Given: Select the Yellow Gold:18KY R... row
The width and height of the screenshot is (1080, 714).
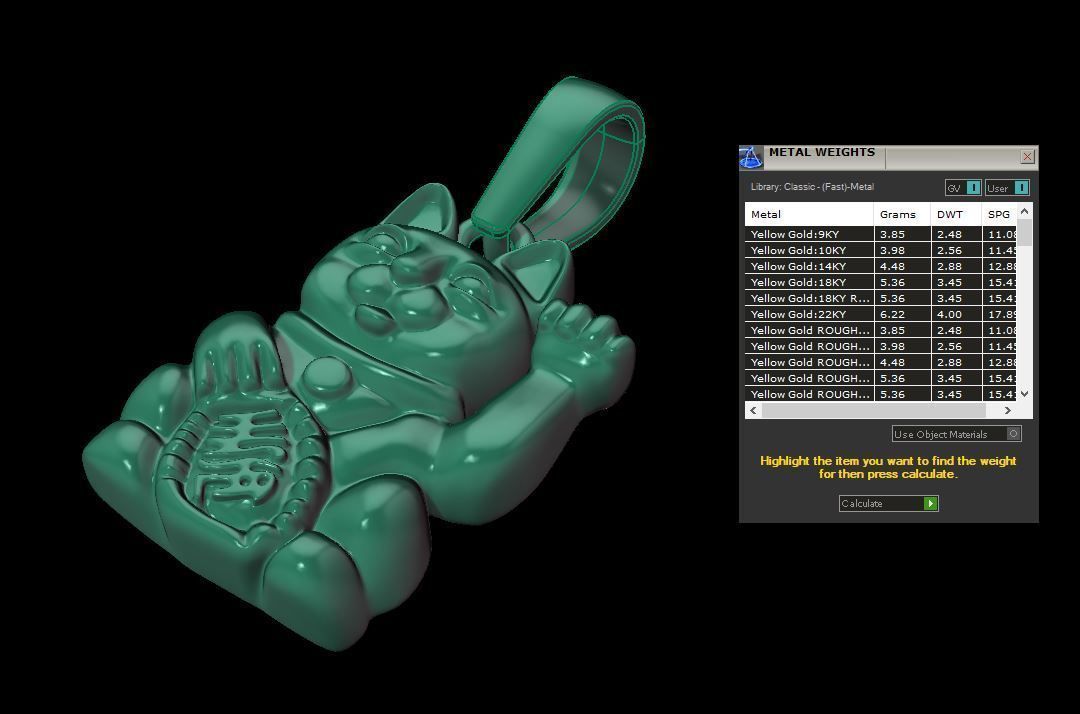Looking at the screenshot, I should tap(880, 298).
